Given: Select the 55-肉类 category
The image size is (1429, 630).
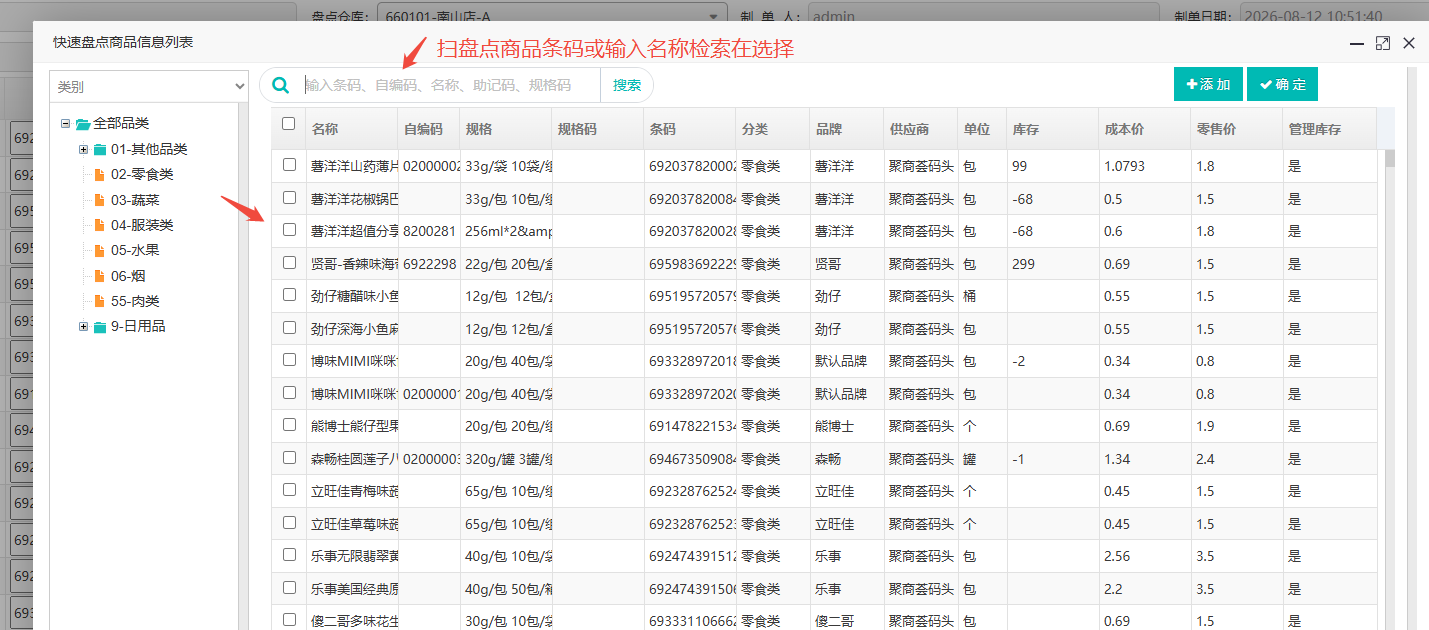Looking at the screenshot, I should click(135, 301).
